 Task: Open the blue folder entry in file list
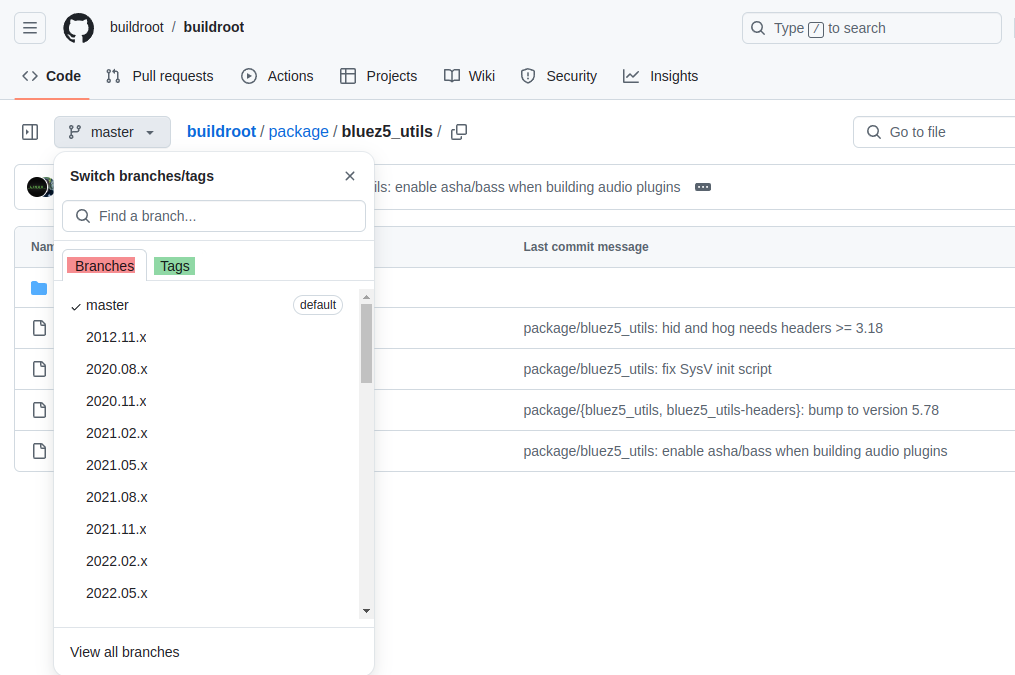39,288
